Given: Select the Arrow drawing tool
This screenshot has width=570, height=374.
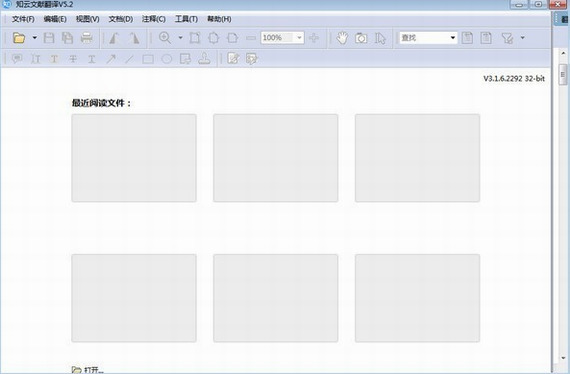Looking at the screenshot, I should point(111,59).
